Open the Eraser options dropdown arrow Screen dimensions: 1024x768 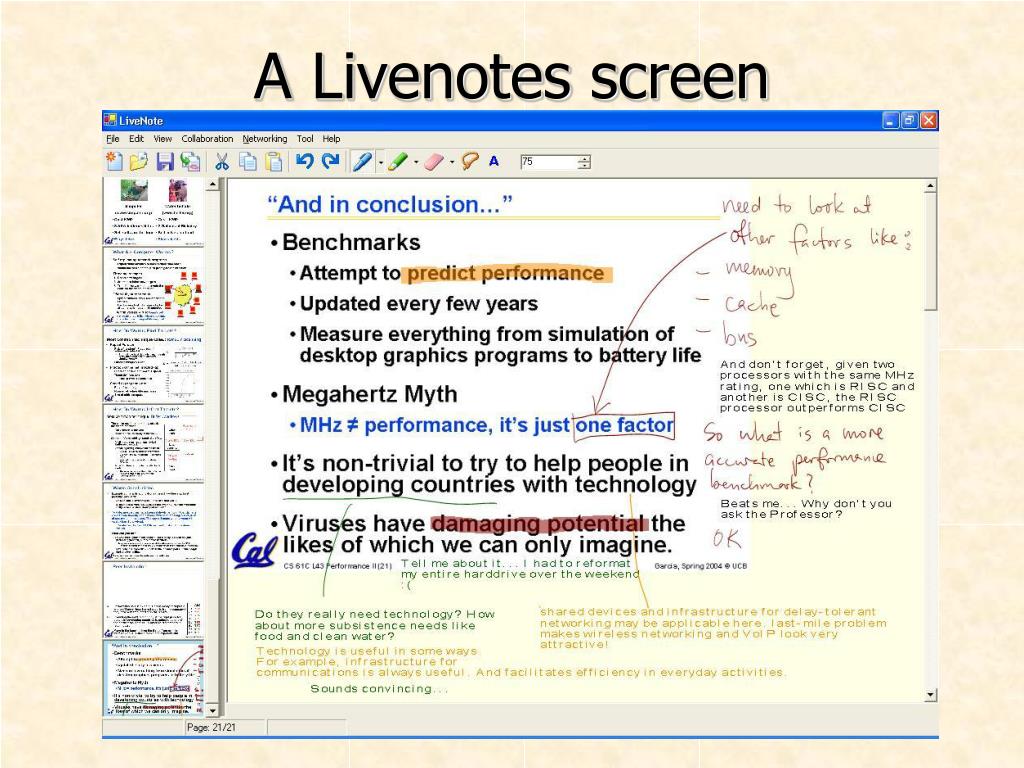pyautogui.click(x=452, y=162)
